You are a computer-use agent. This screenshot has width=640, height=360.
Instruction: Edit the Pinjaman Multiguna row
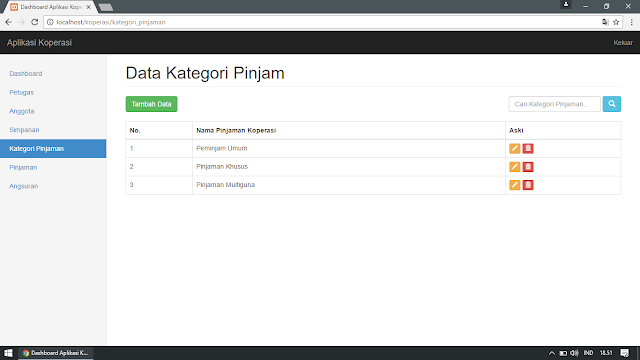[x=514, y=185]
